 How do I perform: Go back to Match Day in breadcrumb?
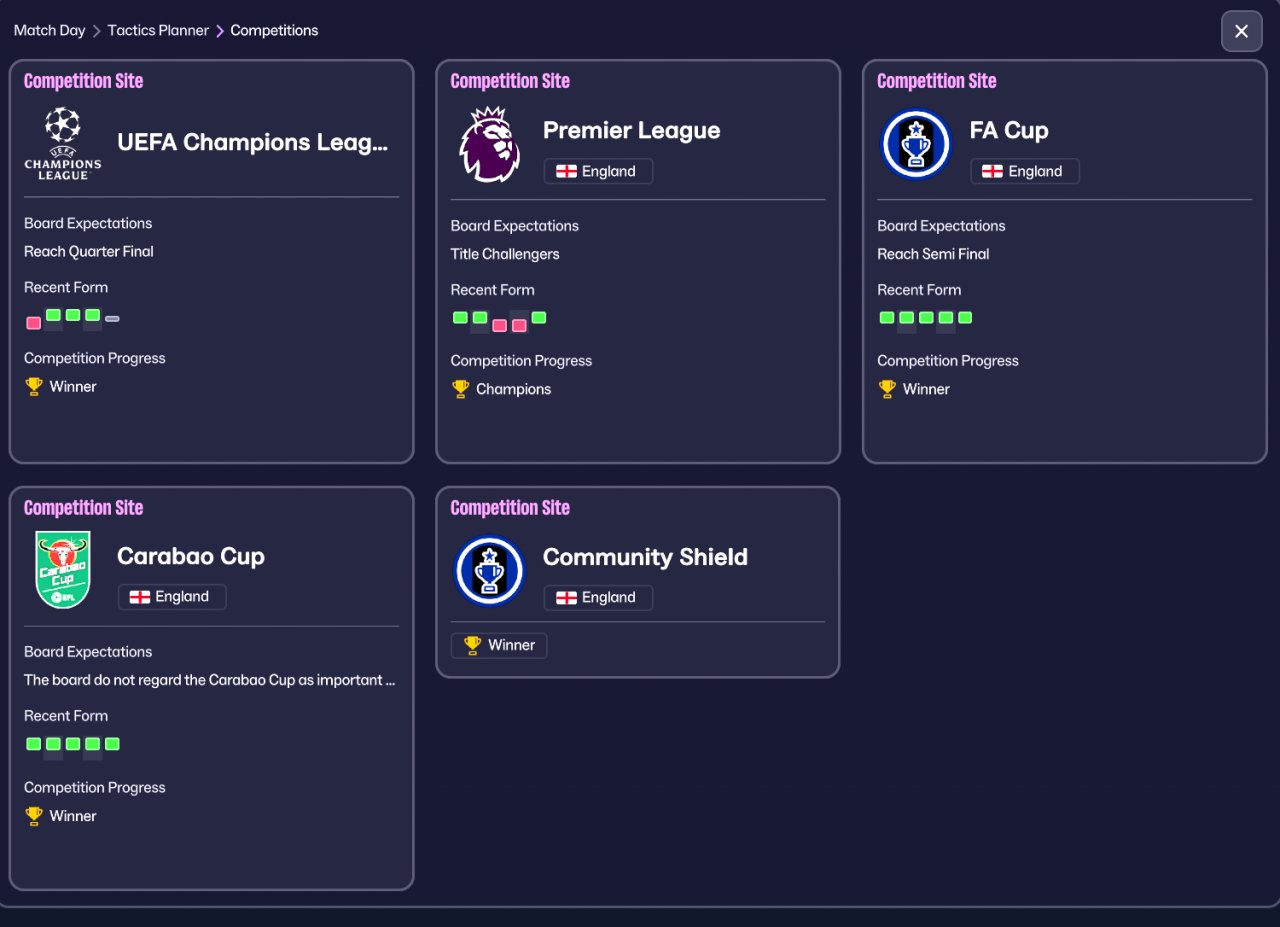tap(50, 30)
